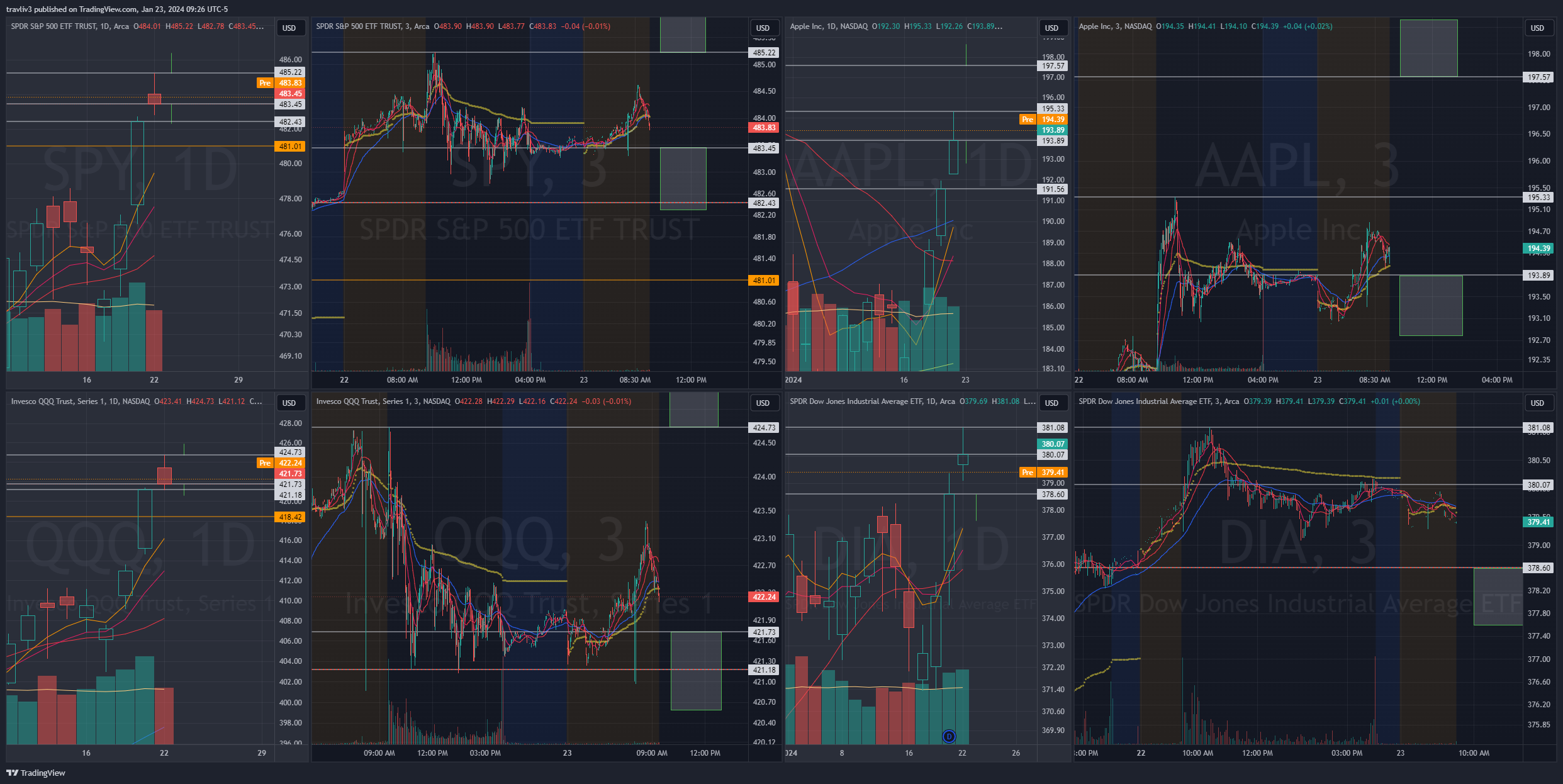
Task: Open USD currency selector on DIA 3-minute chart
Action: click(x=1537, y=403)
